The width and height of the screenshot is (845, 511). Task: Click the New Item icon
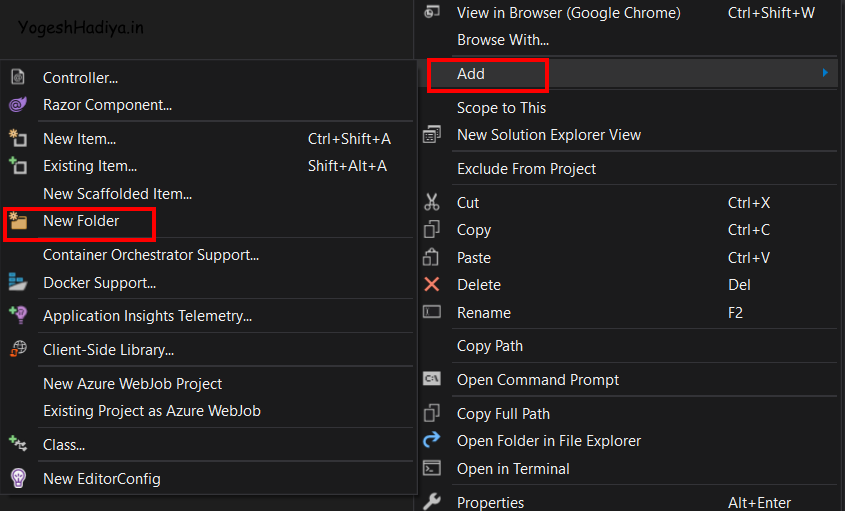coord(18,139)
